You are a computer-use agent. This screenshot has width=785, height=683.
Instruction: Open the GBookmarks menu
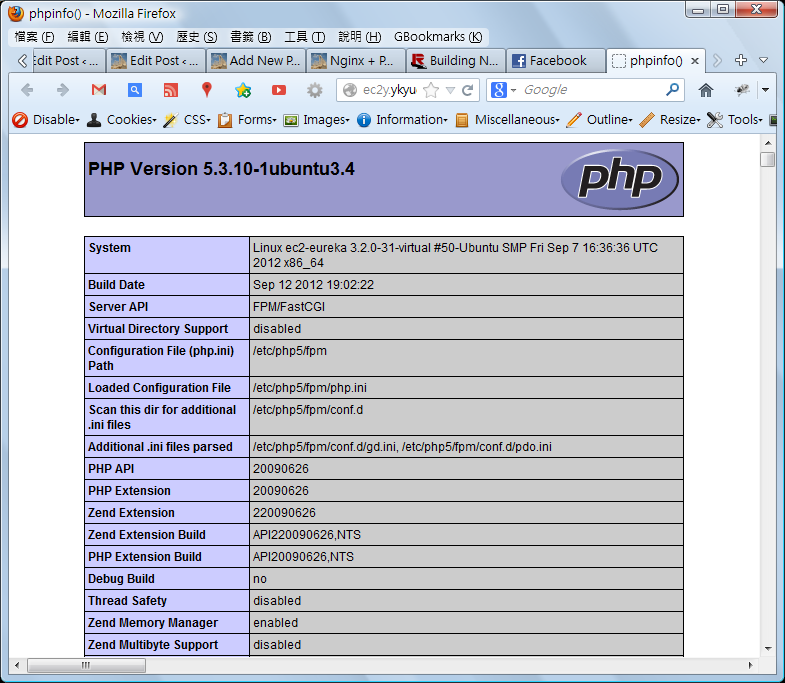(438, 37)
